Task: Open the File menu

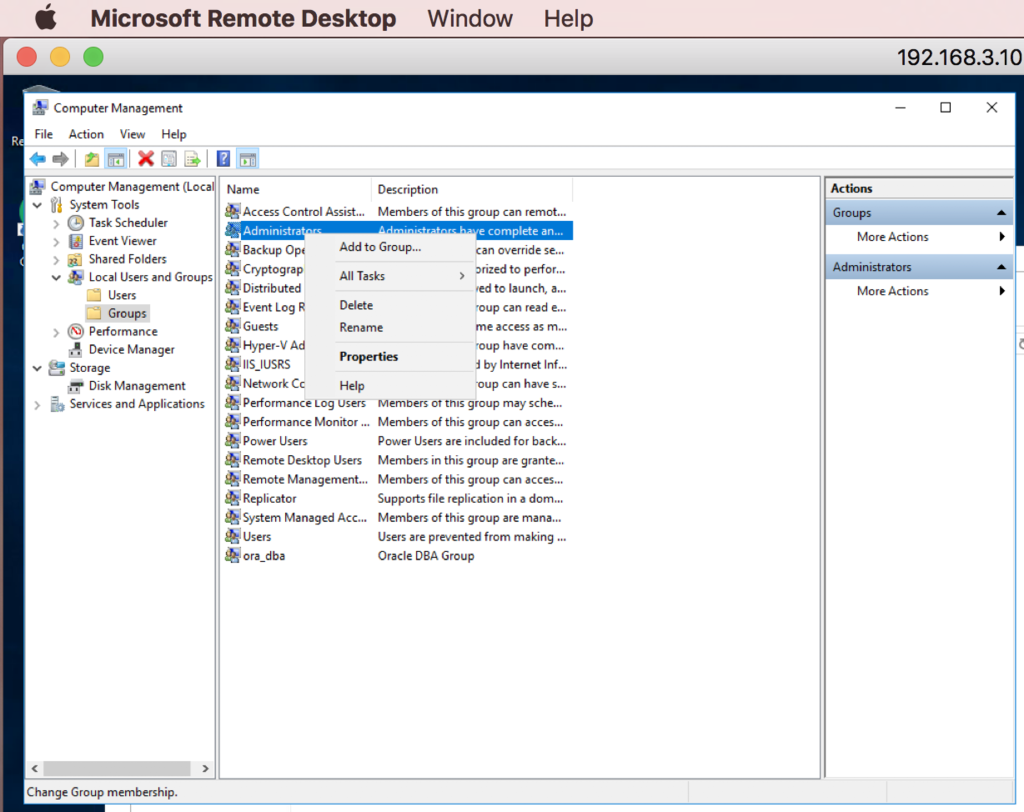Action: pyautogui.click(x=44, y=134)
